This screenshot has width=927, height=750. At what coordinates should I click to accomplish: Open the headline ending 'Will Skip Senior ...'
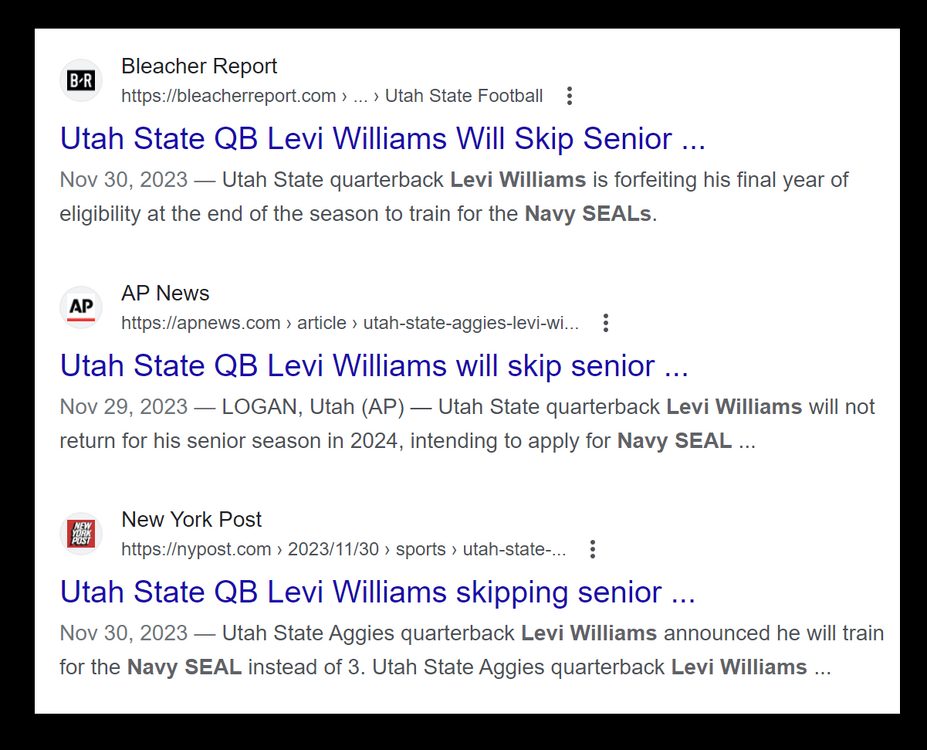click(382, 138)
